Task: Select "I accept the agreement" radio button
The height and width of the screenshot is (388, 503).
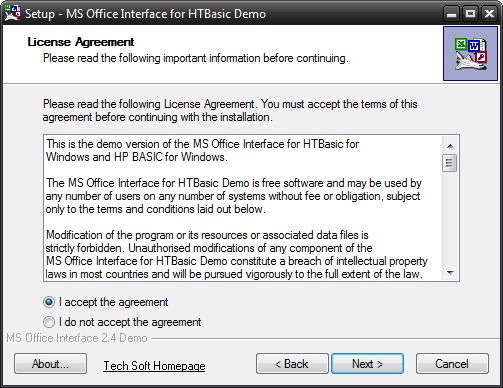Action: pyautogui.click(x=49, y=302)
